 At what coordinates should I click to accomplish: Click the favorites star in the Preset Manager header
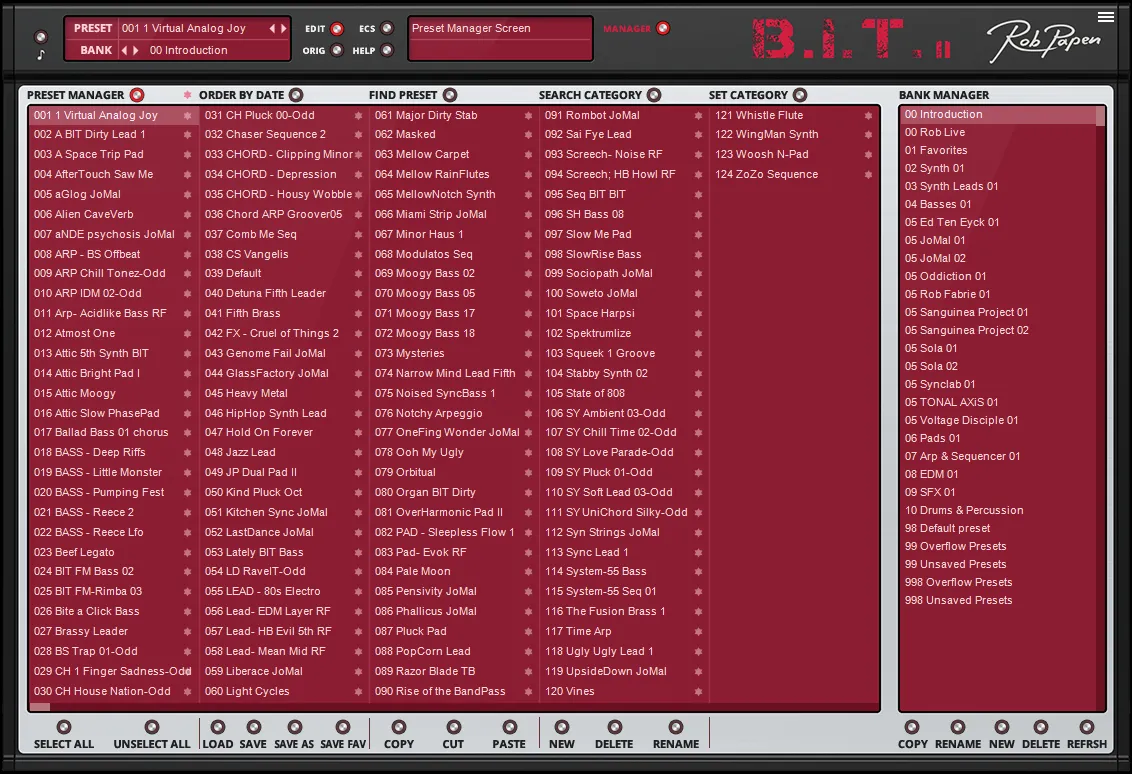pyautogui.click(x=188, y=95)
